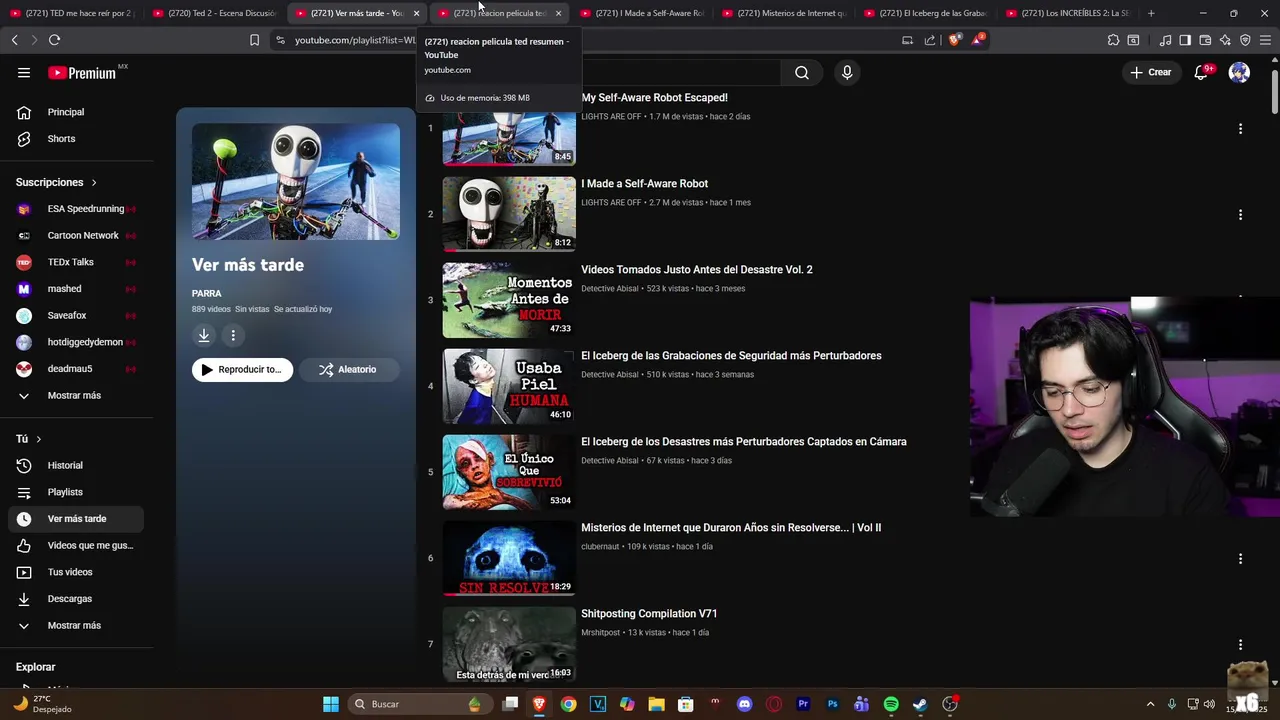
Task: Open notifications bell with 9+ badge
Action: pos(1202,72)
